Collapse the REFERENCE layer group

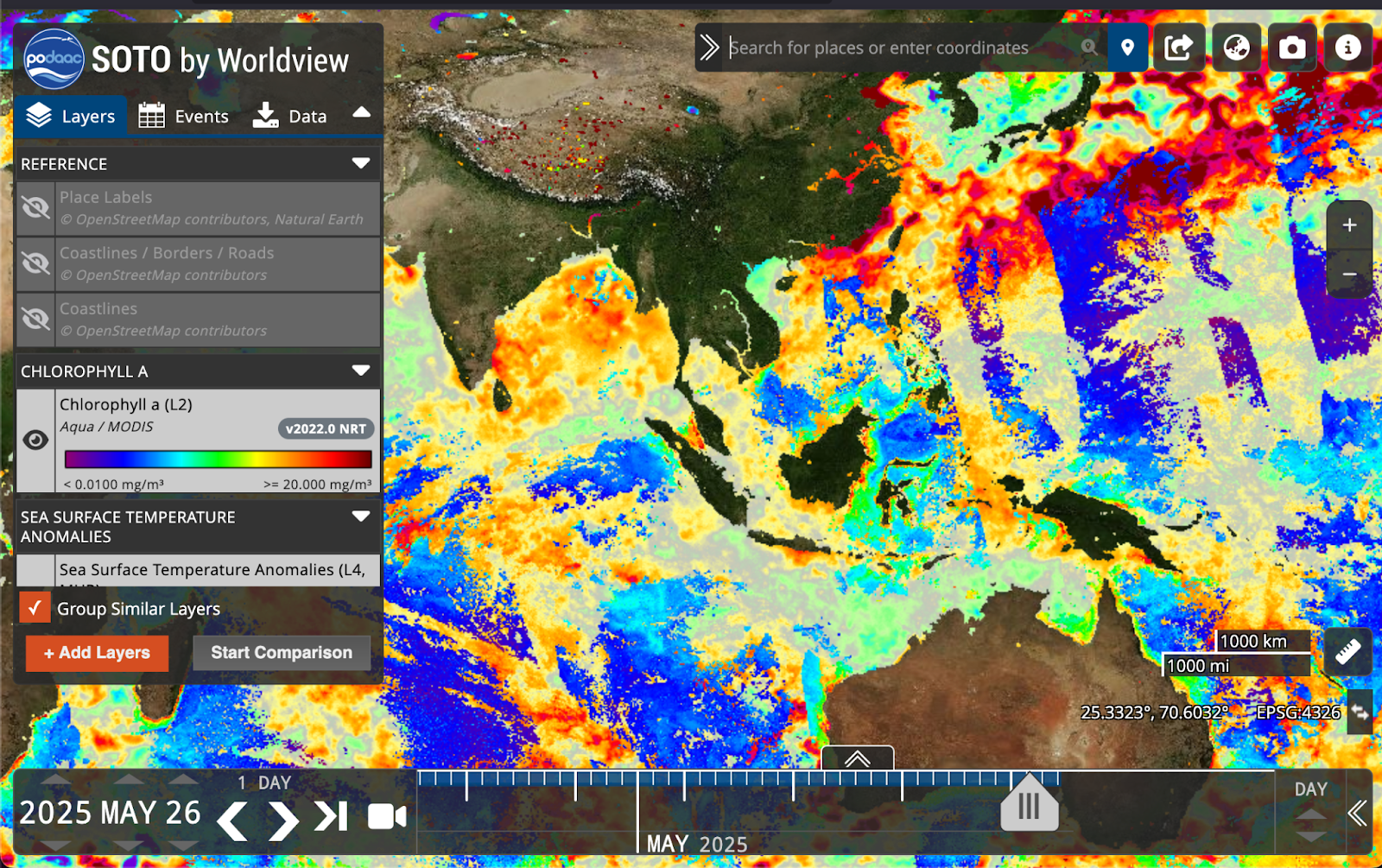coord(361,163)
